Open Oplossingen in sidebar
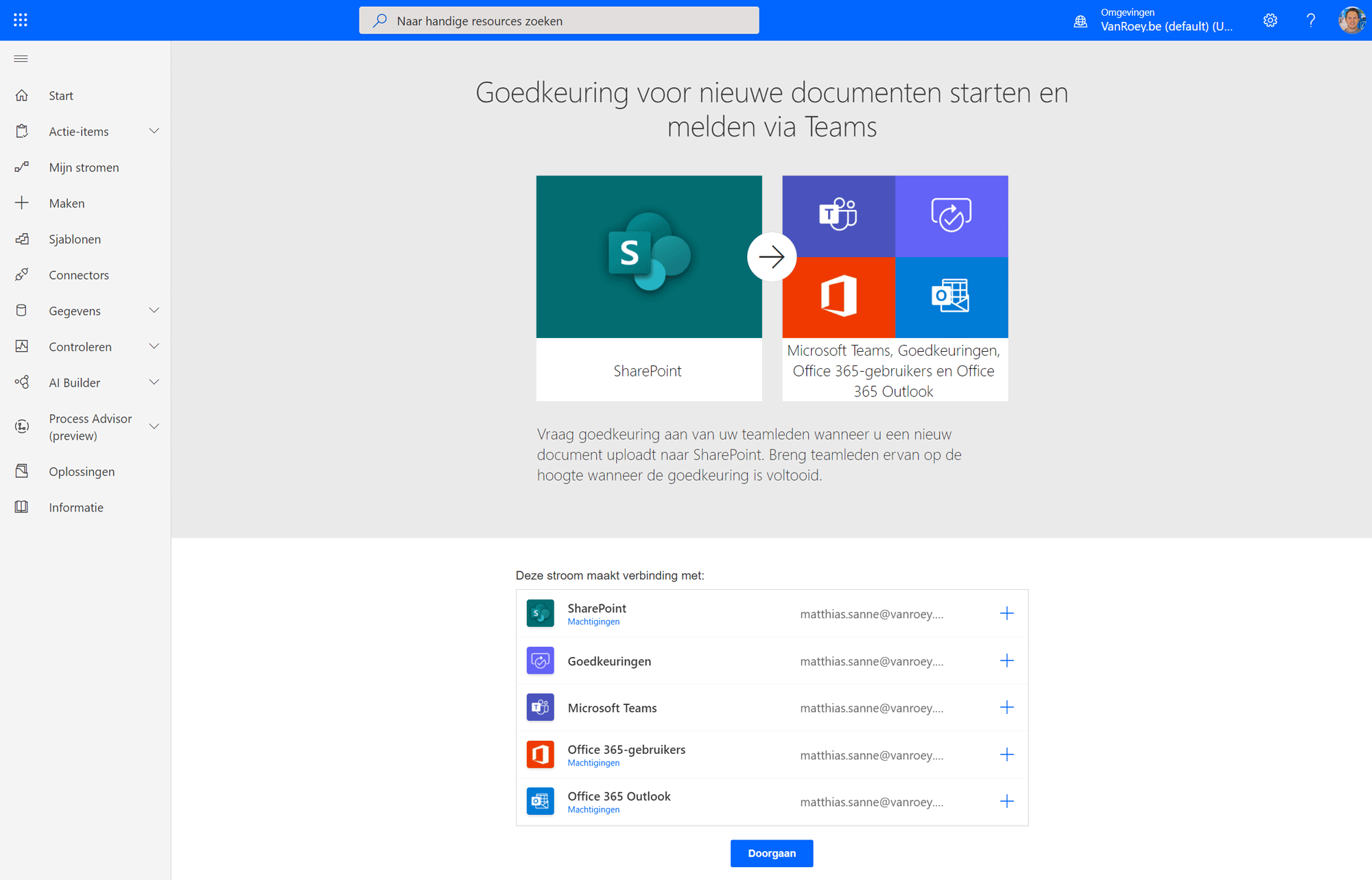The width and height of the screenshot is (1372, 880). click(82, 471)
